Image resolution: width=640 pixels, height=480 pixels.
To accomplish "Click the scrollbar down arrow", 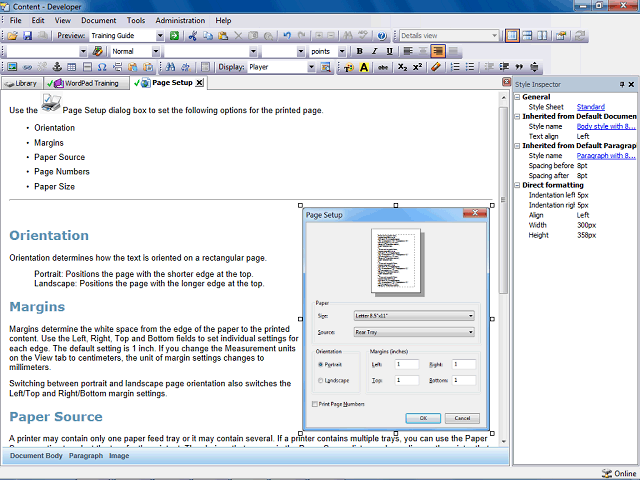I will (x=503, y=441).
